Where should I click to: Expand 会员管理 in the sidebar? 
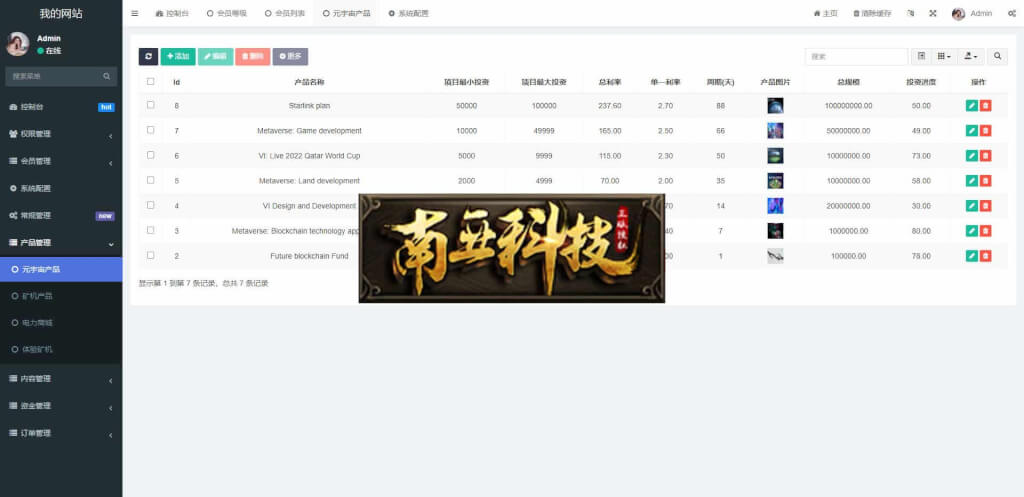61,161
